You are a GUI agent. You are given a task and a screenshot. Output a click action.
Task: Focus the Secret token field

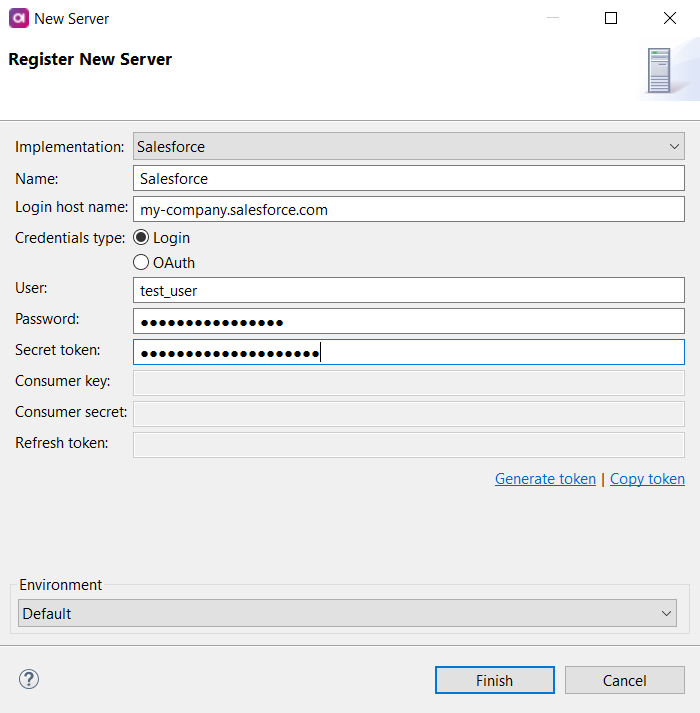pyautogui.click(x=408, y=352)
